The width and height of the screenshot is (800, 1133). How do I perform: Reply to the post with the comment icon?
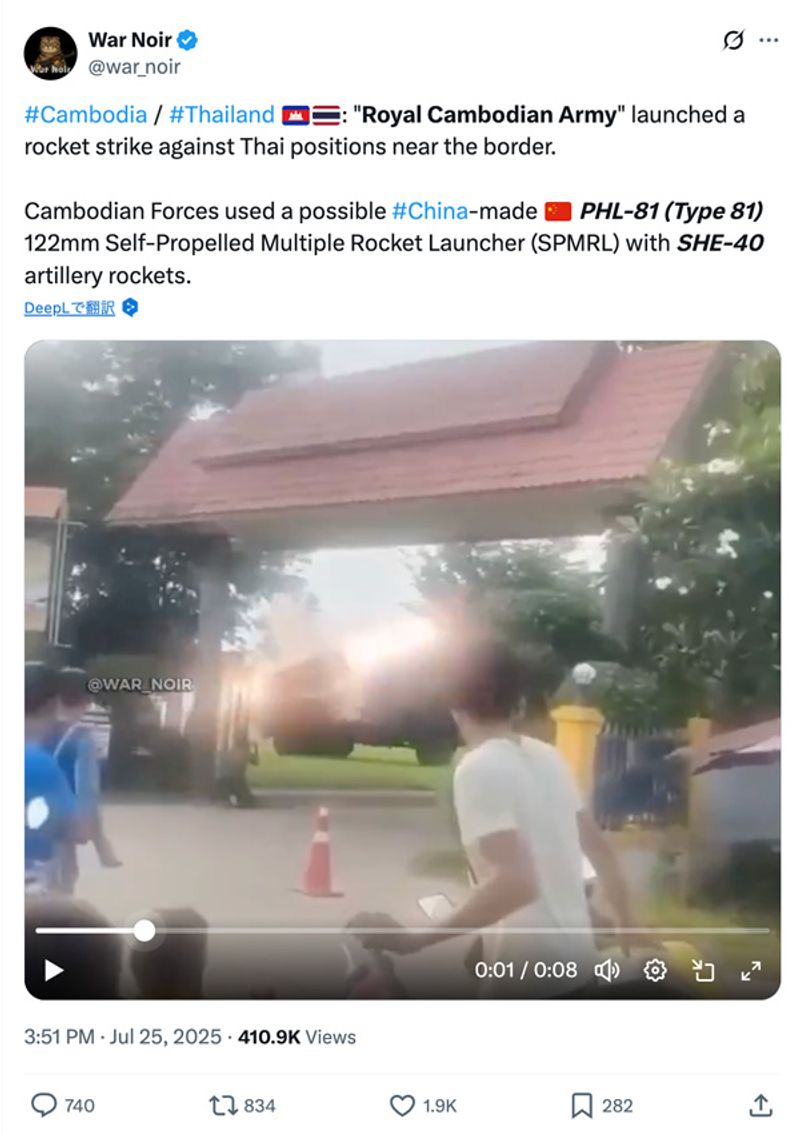pyautogui.click(x=44, y=1105)
